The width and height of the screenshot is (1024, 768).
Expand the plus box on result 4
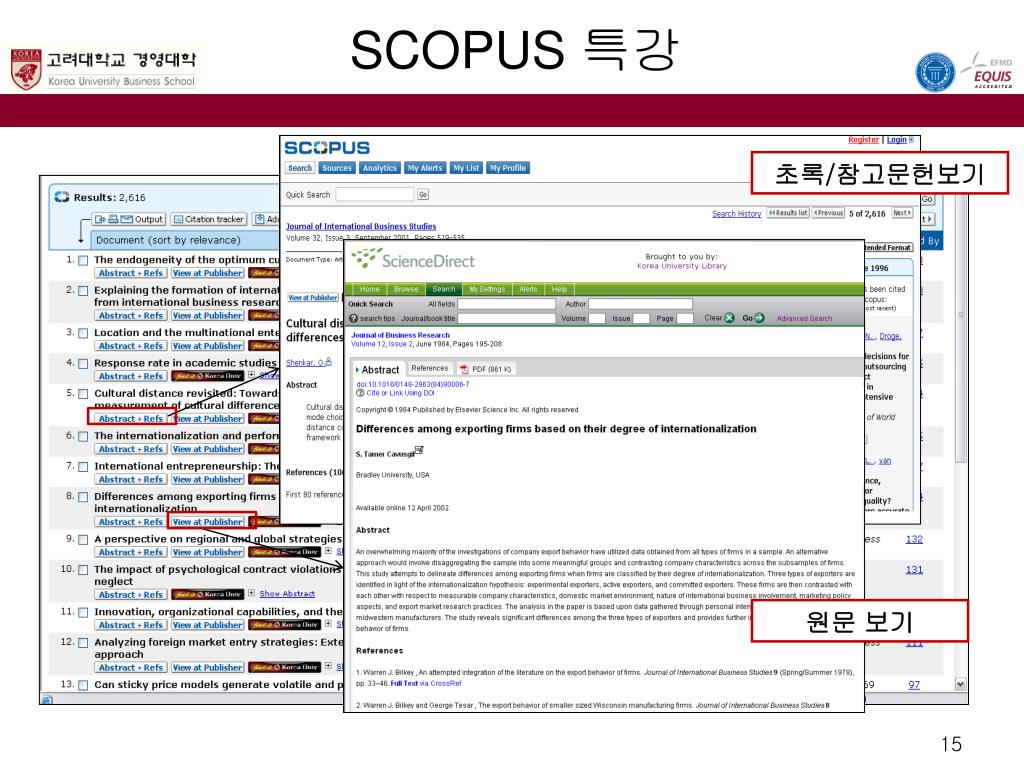[251, 375]
